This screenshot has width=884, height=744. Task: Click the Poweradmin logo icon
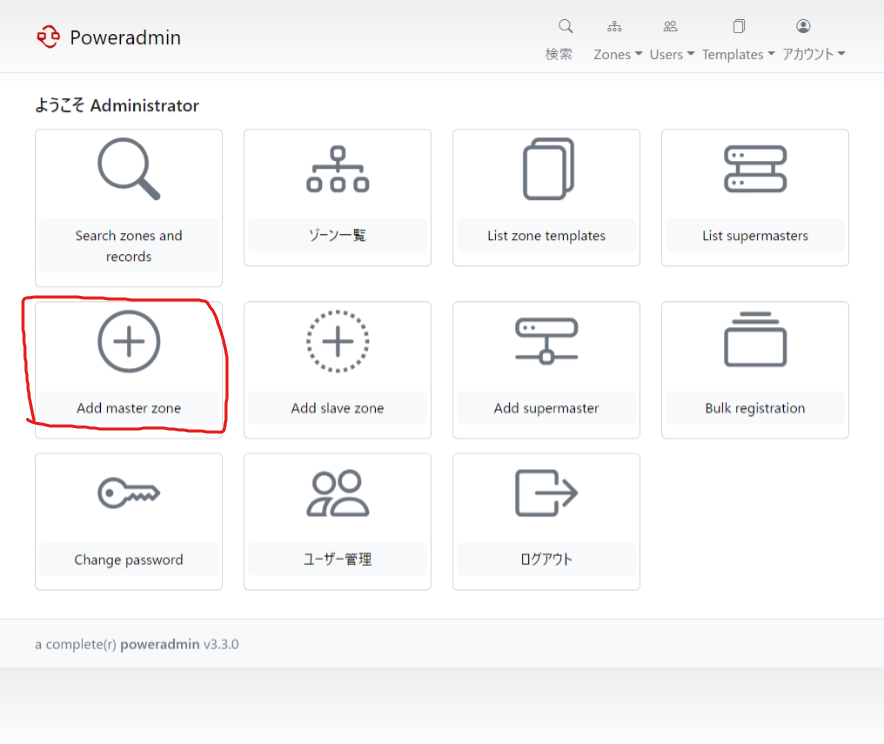(x=48, y=37)
